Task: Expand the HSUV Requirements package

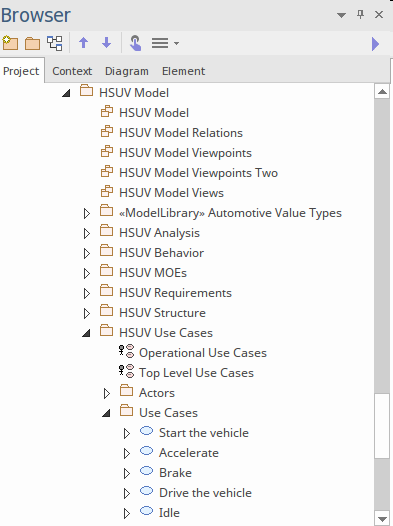Action: pos(87,293)
